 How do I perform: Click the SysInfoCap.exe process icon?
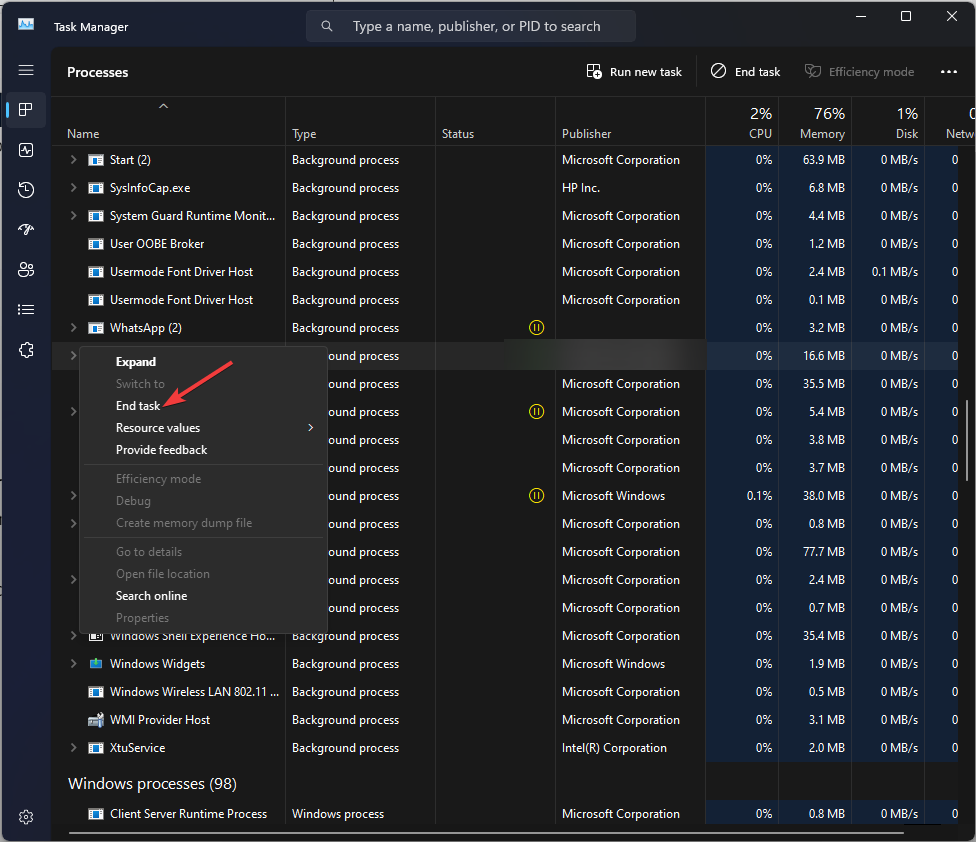point(96,188)
